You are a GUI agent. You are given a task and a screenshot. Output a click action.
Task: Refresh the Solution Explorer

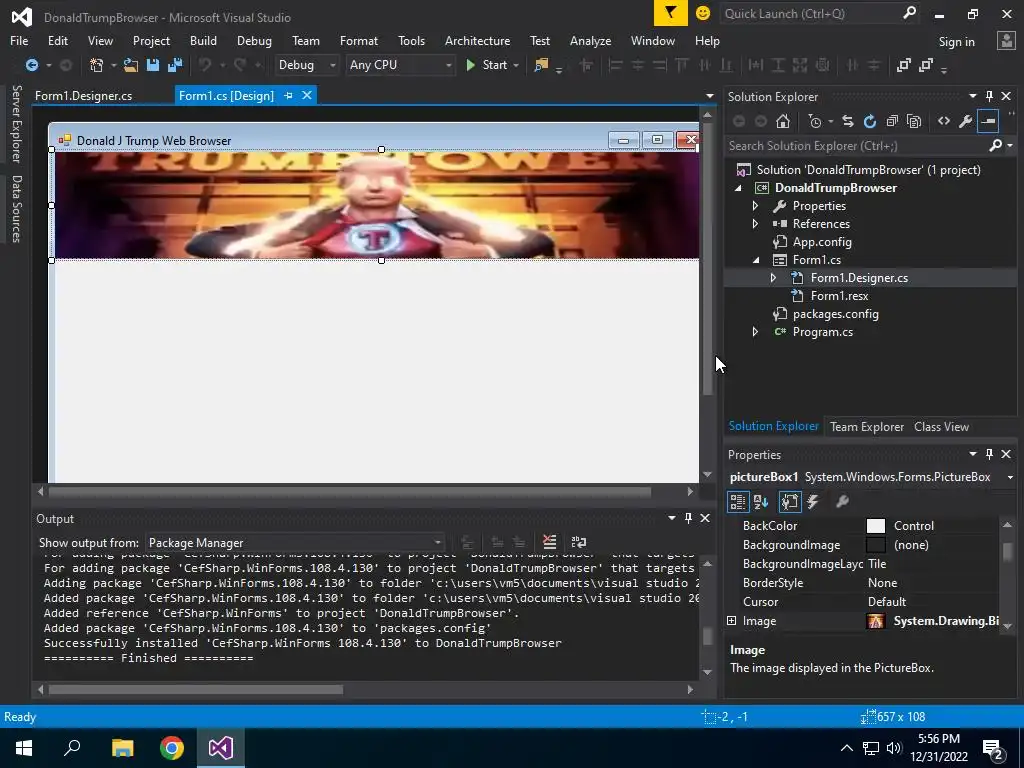[x=869, y=121]
